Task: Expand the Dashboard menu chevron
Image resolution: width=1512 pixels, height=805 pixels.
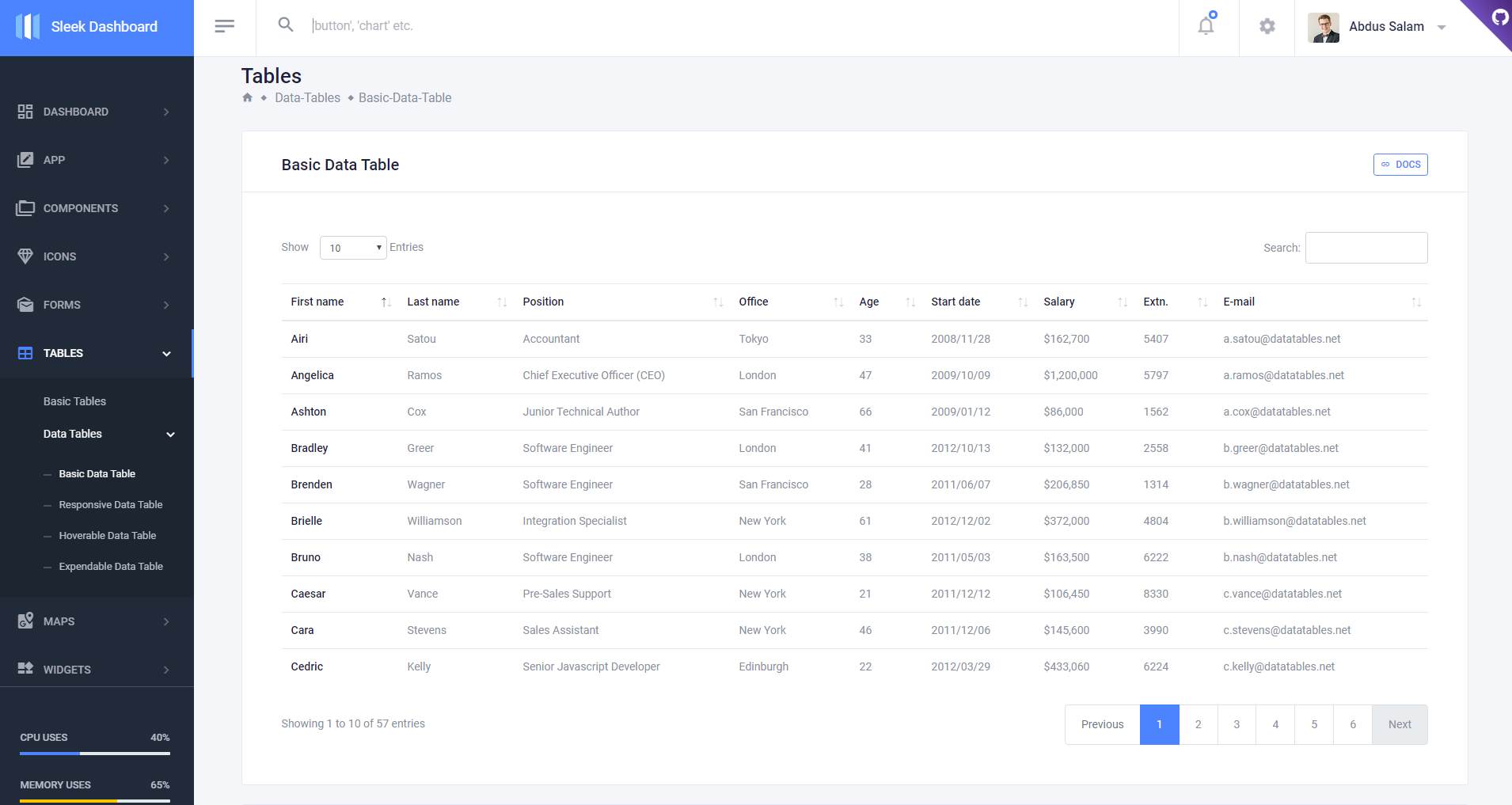Action: [x=166, y=112]
